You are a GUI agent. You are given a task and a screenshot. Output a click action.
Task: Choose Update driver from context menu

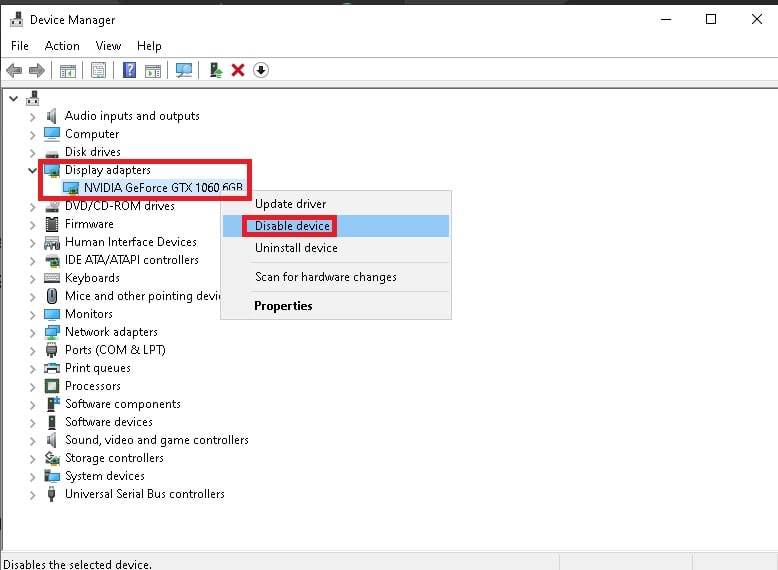(x=336, y=204)
